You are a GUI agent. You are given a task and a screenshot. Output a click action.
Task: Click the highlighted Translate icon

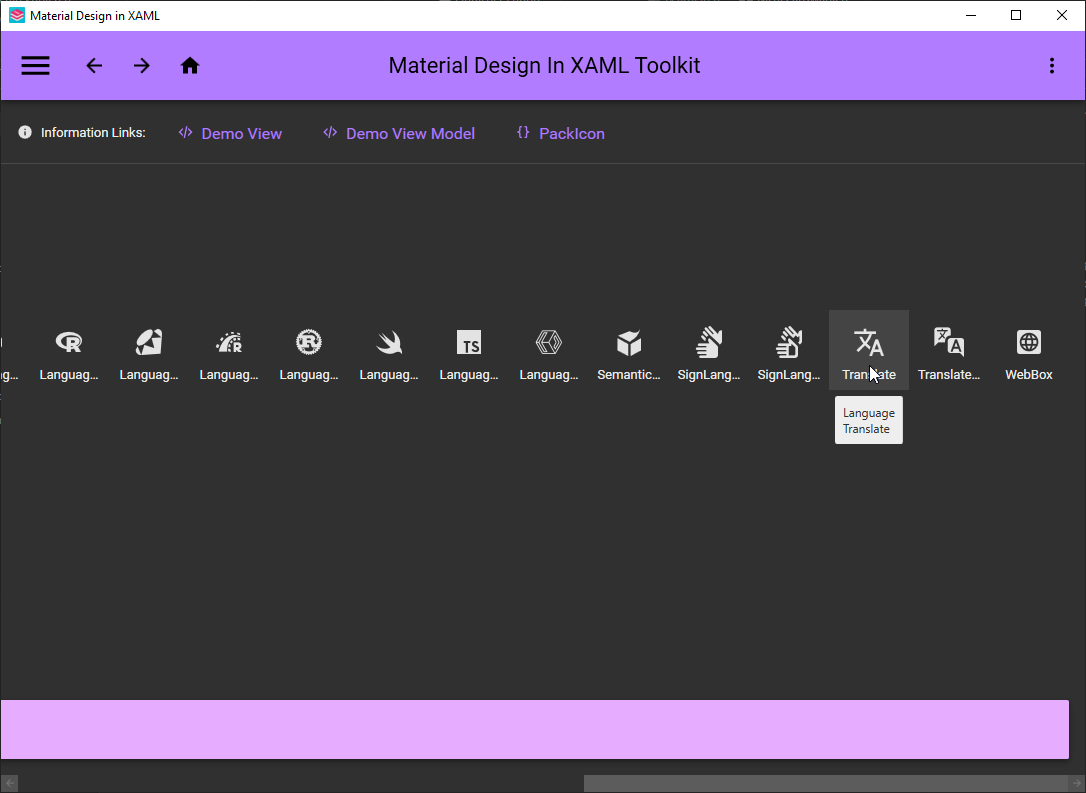pyautogui.click(x=868, y=343)
